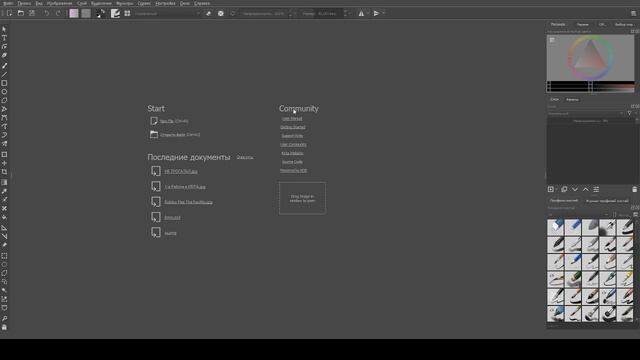Open the layer blending mode dropdown
This screenshot has width=640, height=360.
click(x=586, y=113)
